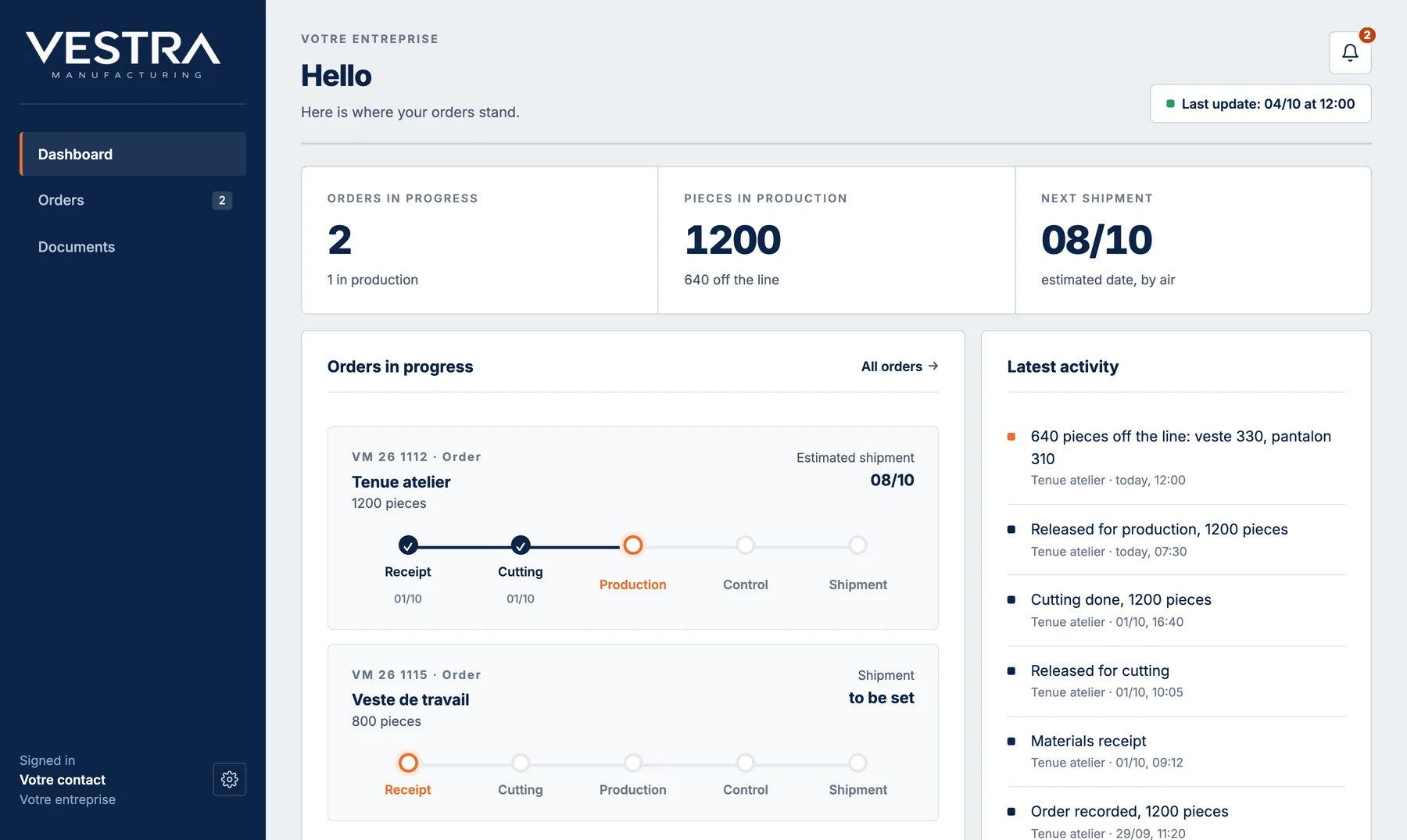Click Control step marker of Tenue atelier
Screen dimensions: 1407x840
(746, 545)
